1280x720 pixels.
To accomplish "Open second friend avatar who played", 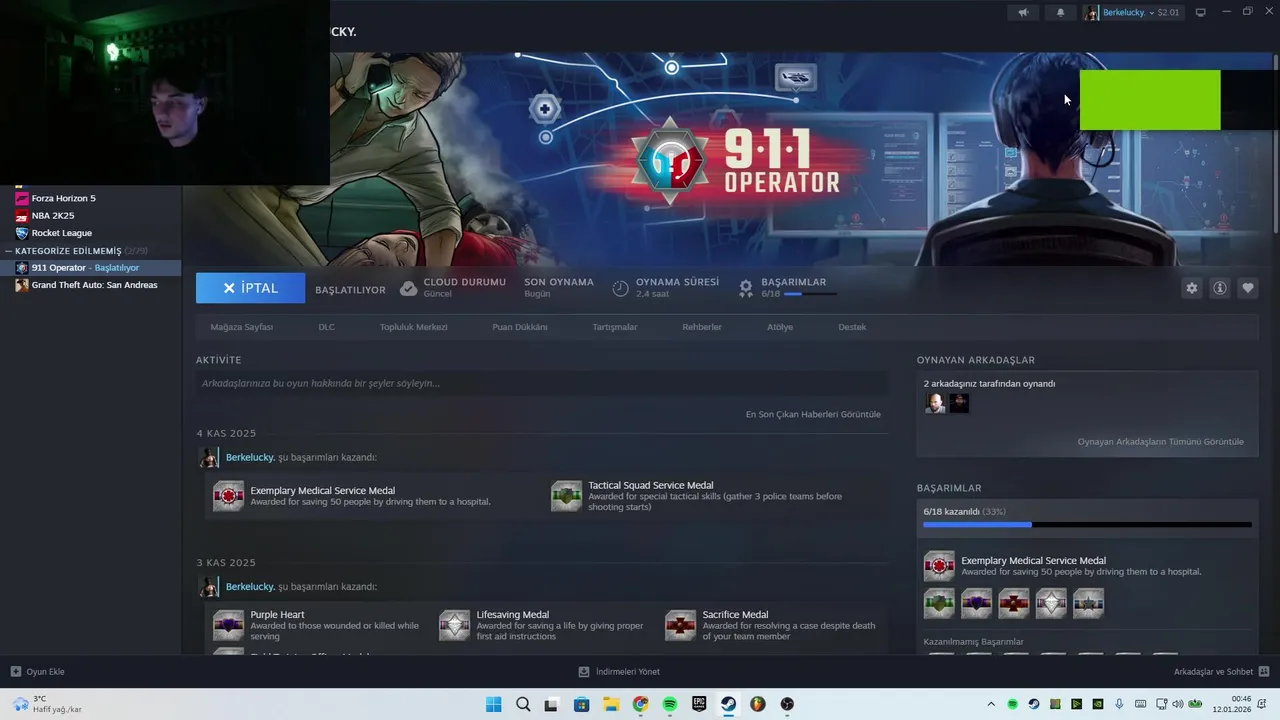I will tap(959, 403).
